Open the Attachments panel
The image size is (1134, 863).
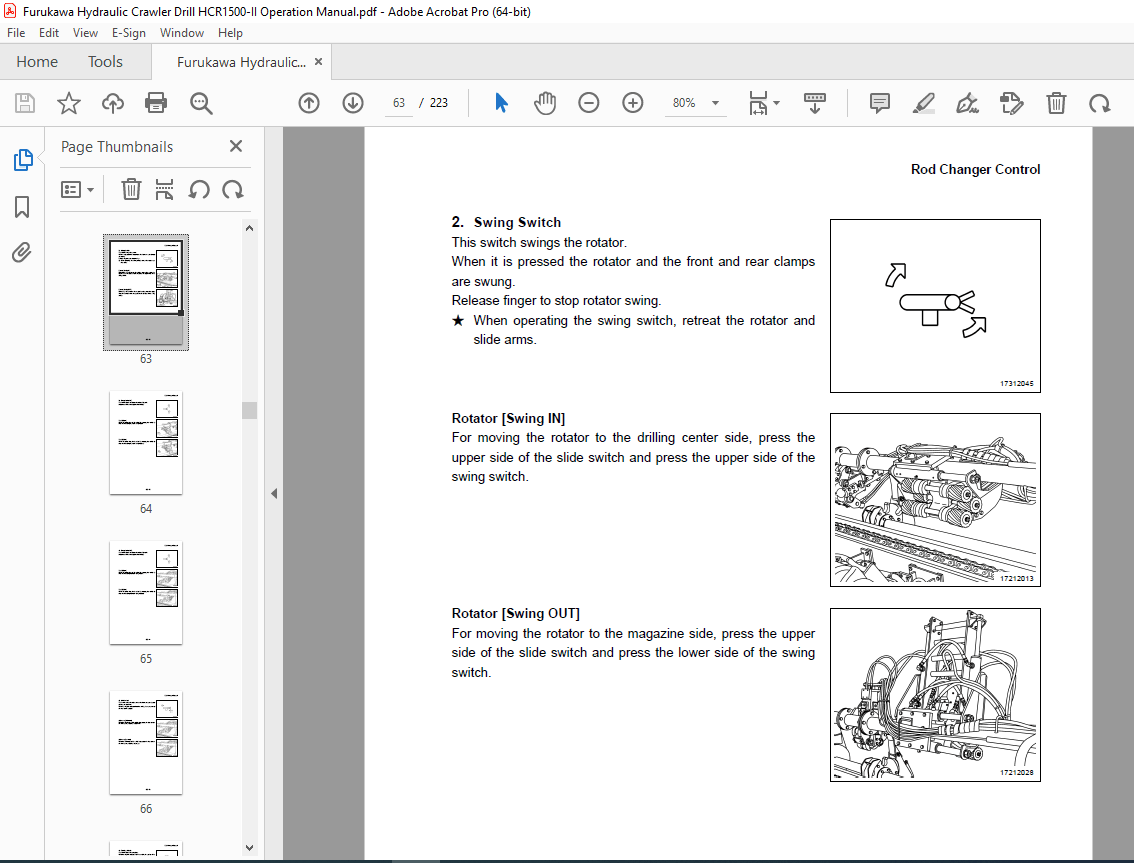tap(22, 252)
